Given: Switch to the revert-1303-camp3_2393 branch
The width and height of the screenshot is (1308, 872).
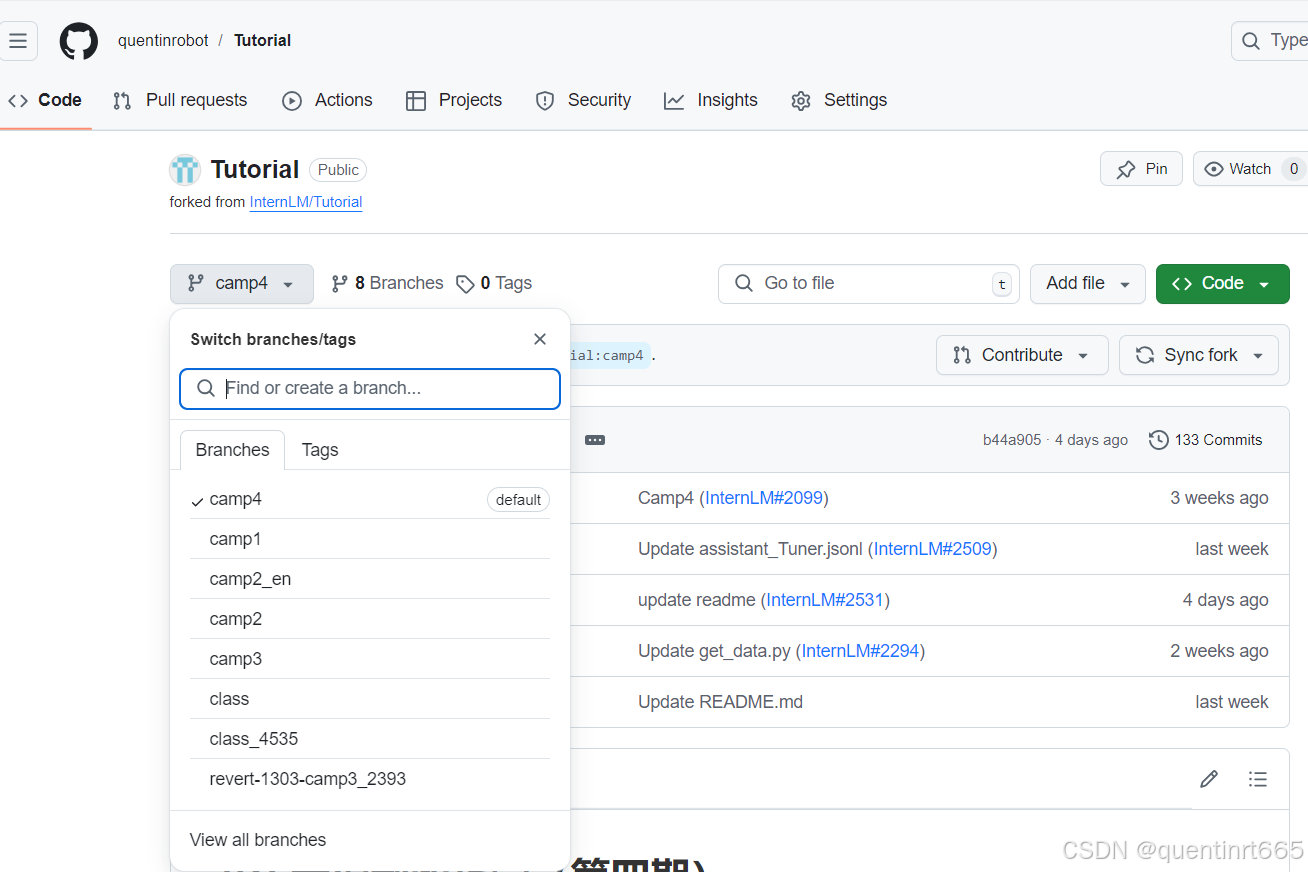Looking at the screenshot, I should pyautogui.click(x=370, y=779).
